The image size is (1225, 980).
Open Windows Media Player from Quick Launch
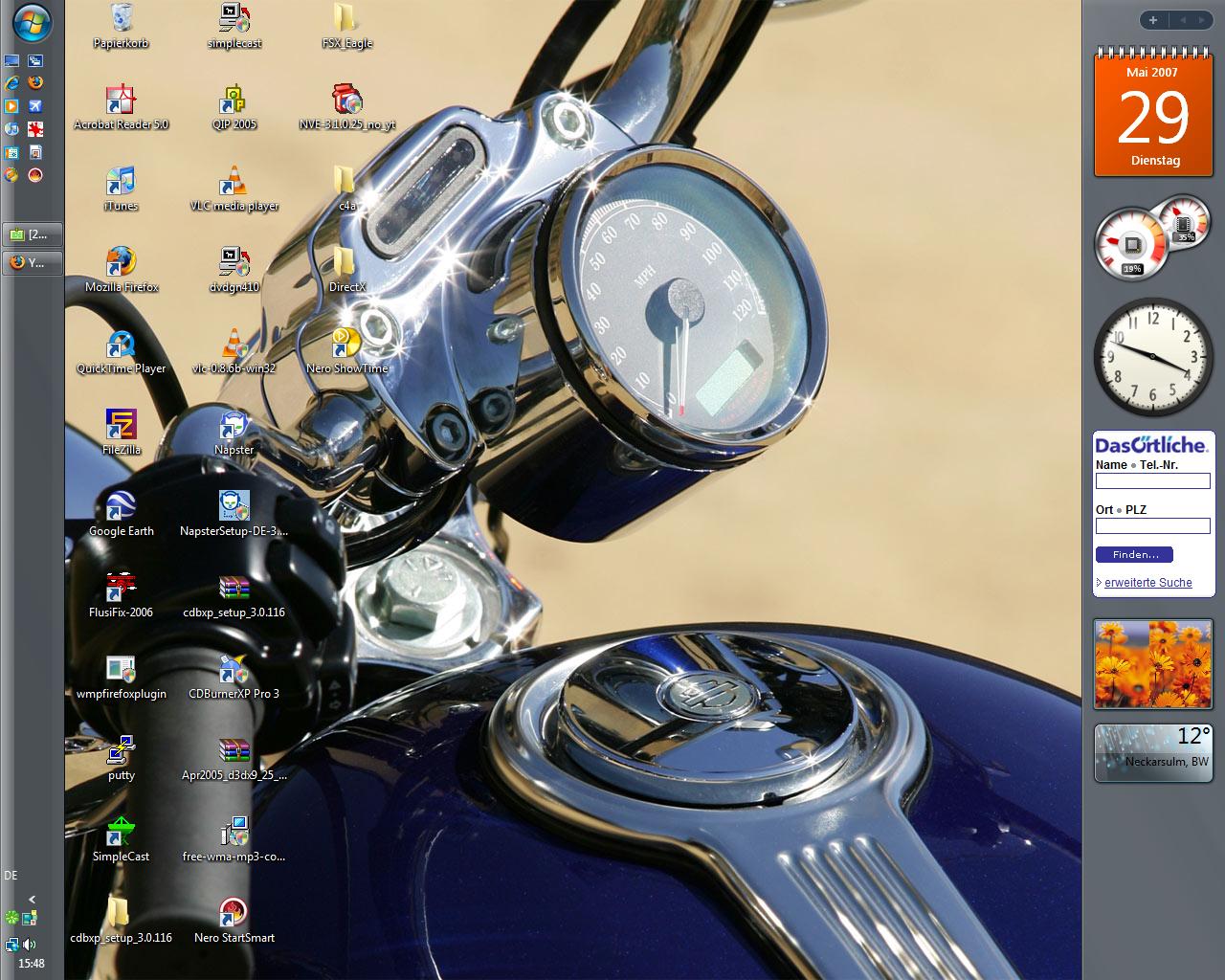click(11, 106)
